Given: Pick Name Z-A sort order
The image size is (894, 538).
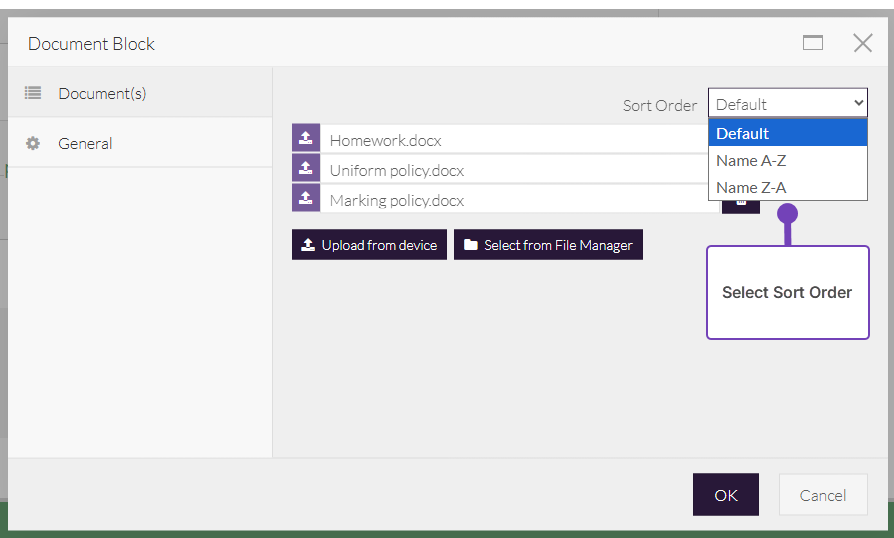Looking at the screenshot, I should [788, 187].
